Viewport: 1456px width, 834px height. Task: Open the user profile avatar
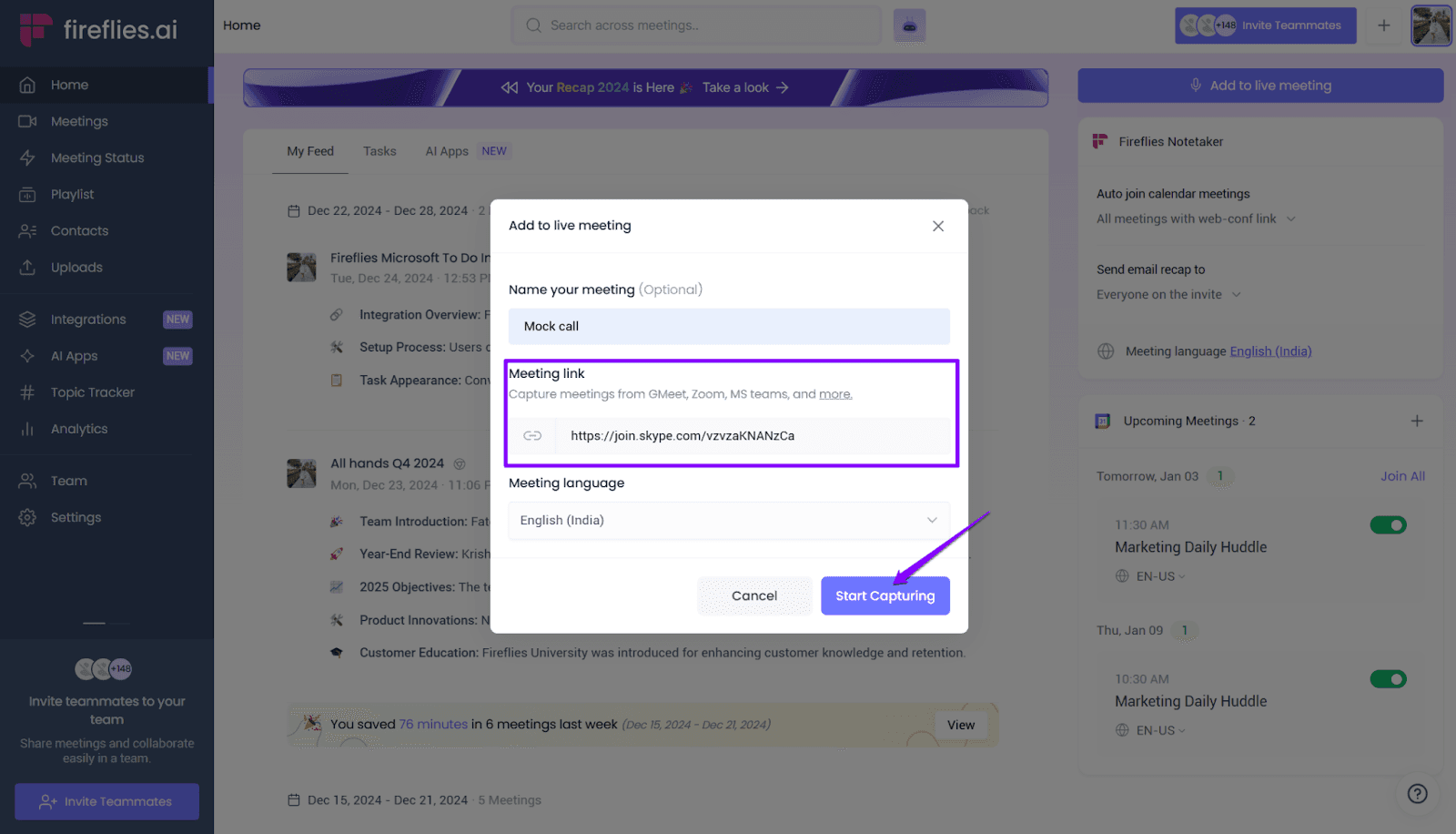click(x=1431, y=25)
